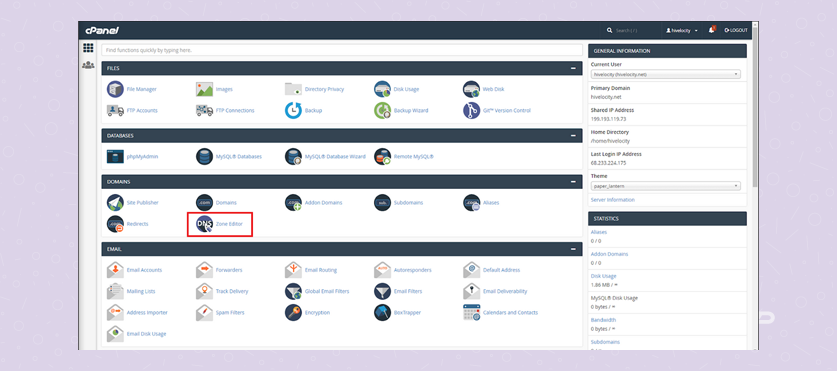Screen dimensions: 837x371
Task: Click the cPanel logo
Action: pyautogui.click(x=102, y=30)
